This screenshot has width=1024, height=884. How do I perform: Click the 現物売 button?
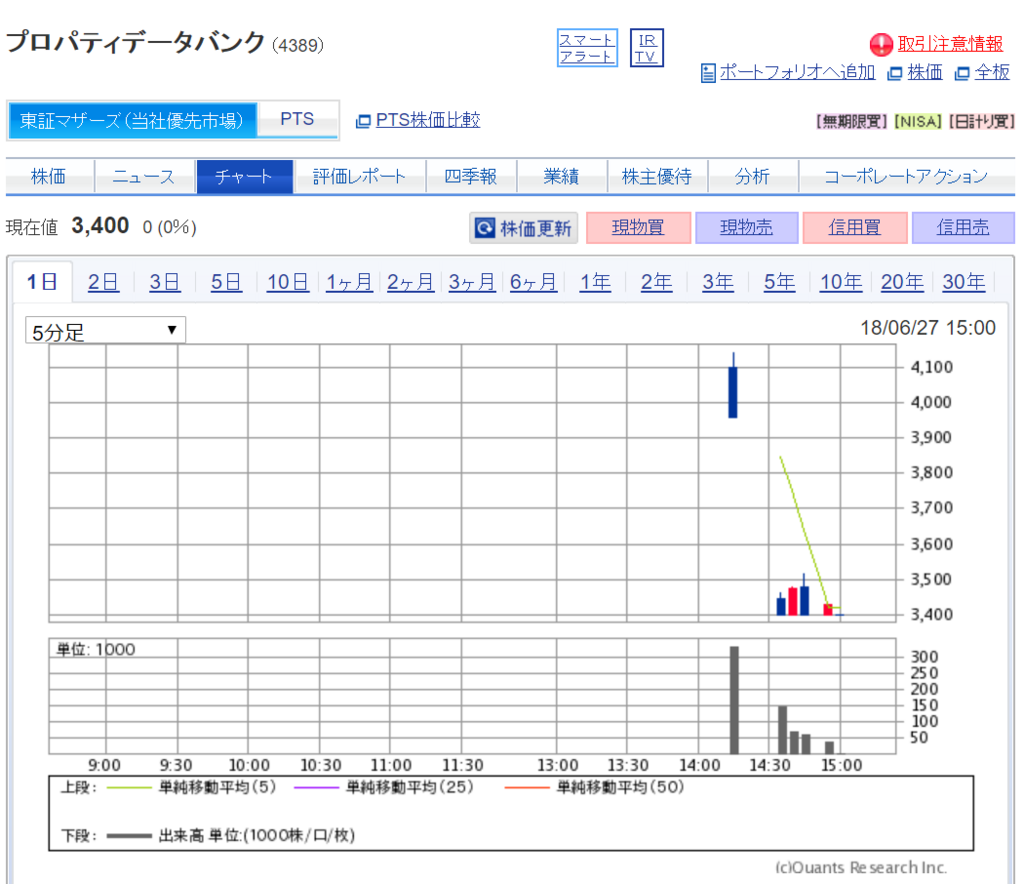tap(746, 228)
